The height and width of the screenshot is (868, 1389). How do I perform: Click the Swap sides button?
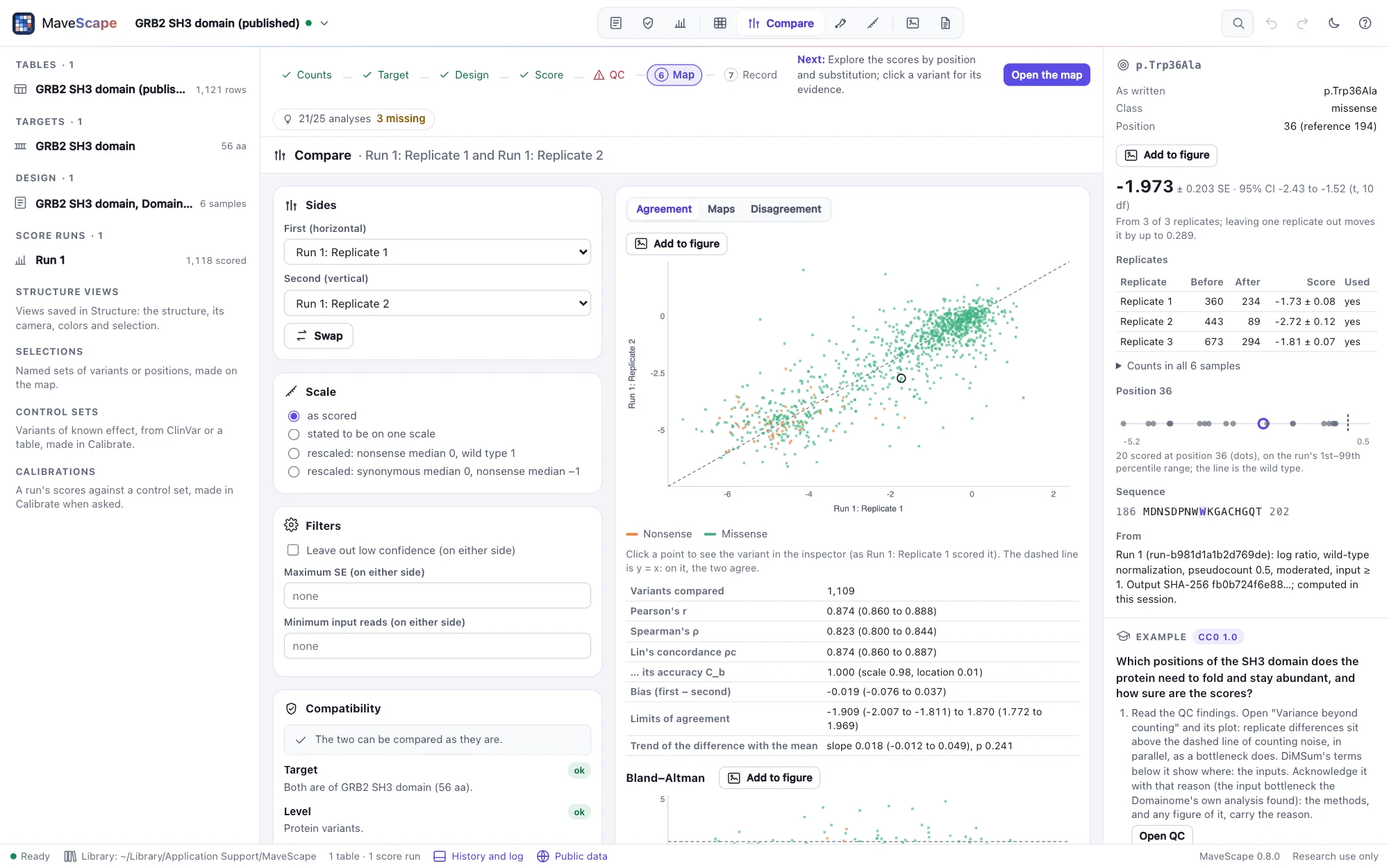[319, 336]
